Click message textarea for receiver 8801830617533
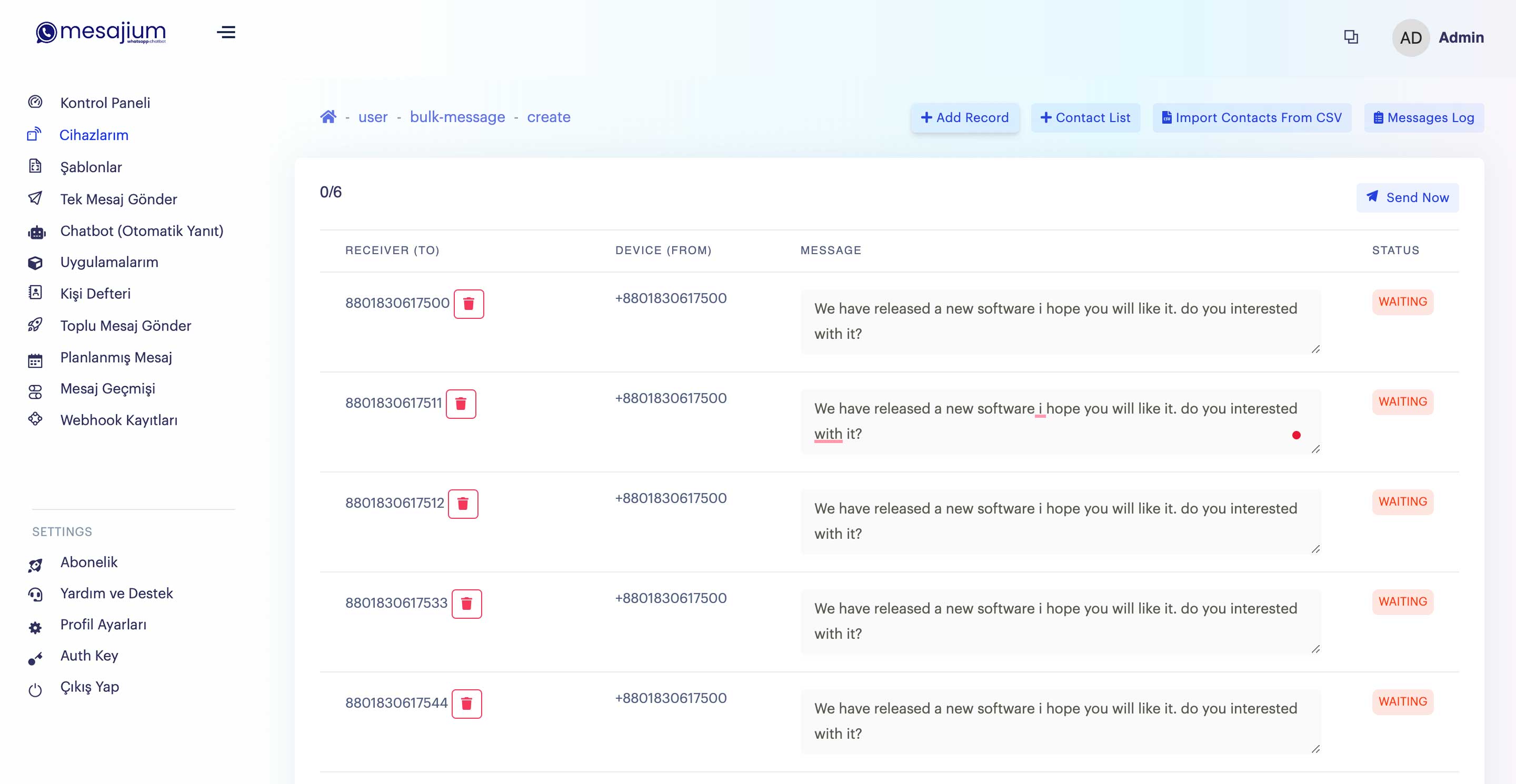Screen dimensions: 1516x784 [1061, 621]
